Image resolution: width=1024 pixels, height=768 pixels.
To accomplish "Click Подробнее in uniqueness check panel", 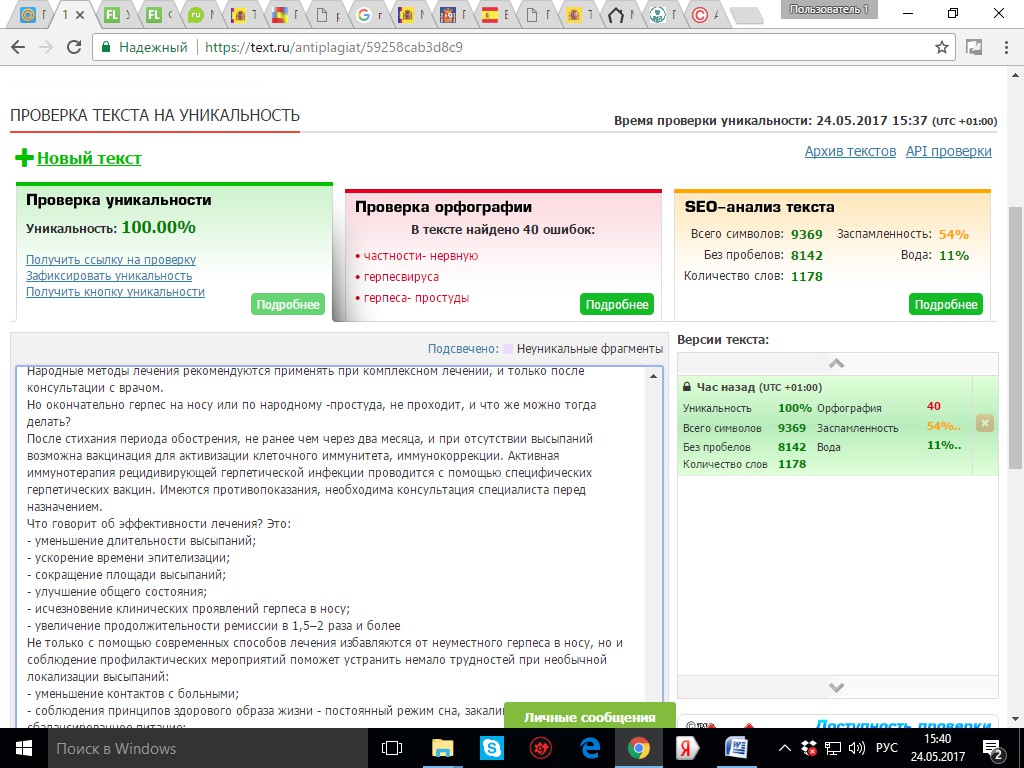I will coord(287,304).
